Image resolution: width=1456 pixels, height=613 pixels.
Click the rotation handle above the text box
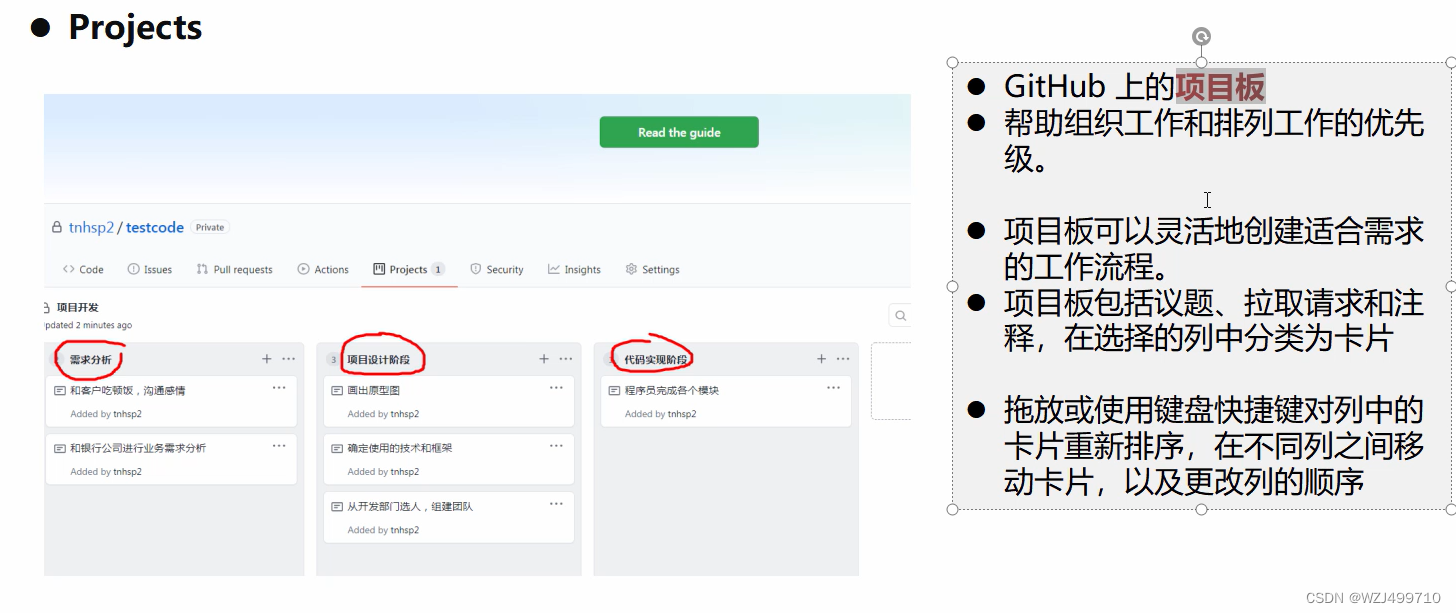click(1201, 37)
